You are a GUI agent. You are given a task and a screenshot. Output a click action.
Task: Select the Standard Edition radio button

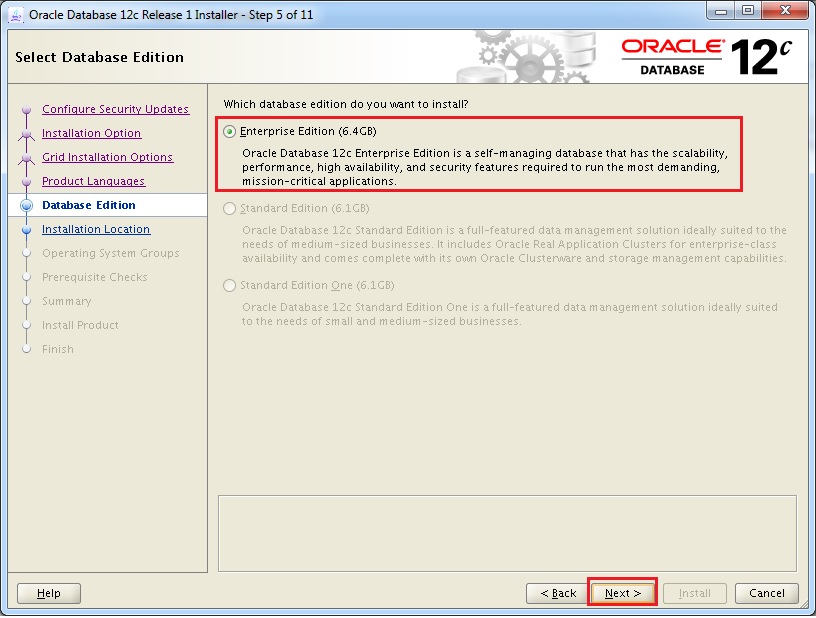(x=231, y=208)
